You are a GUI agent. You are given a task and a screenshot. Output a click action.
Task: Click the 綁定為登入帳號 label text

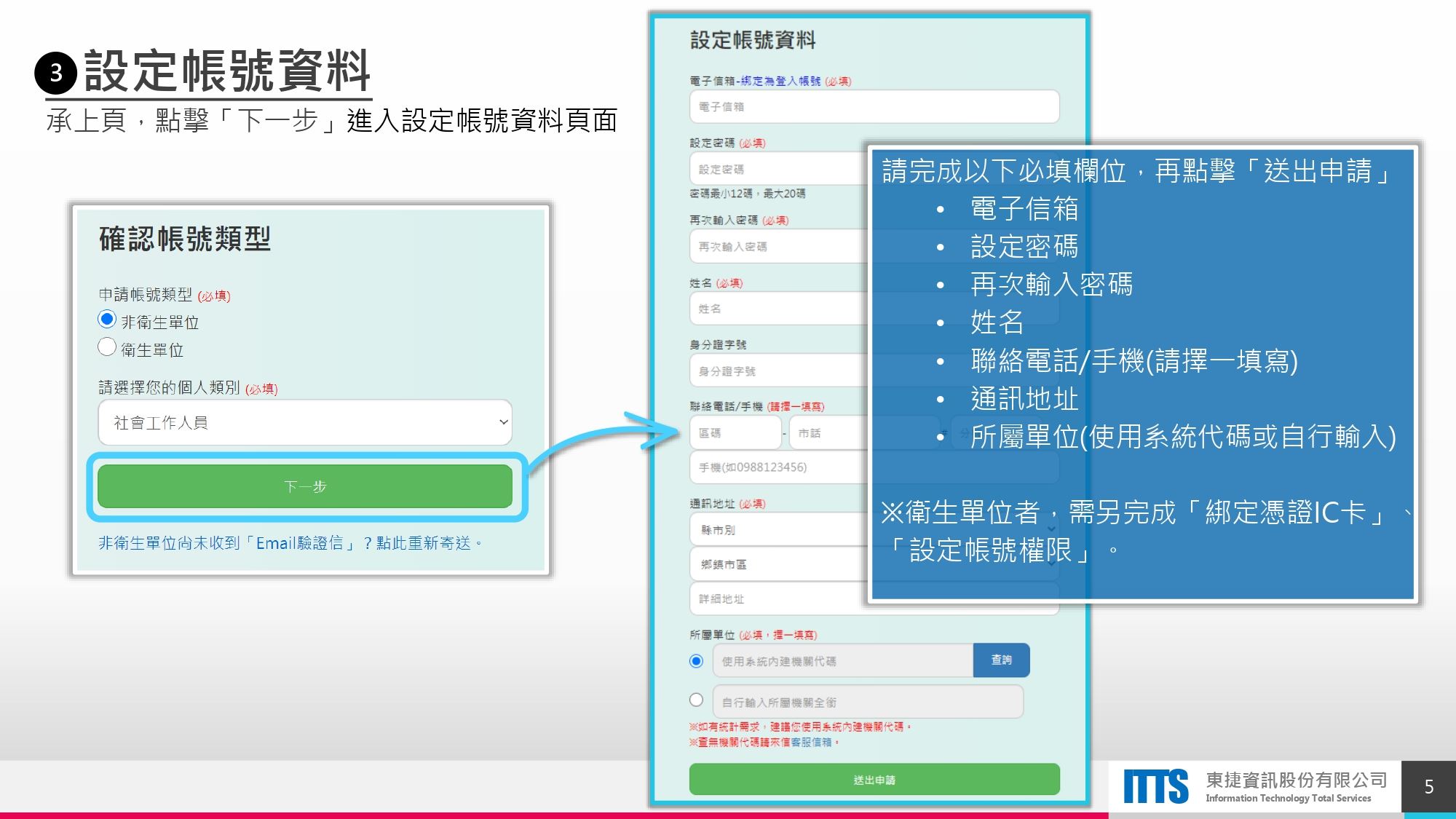pyautogui.click(x=780, y=81)
